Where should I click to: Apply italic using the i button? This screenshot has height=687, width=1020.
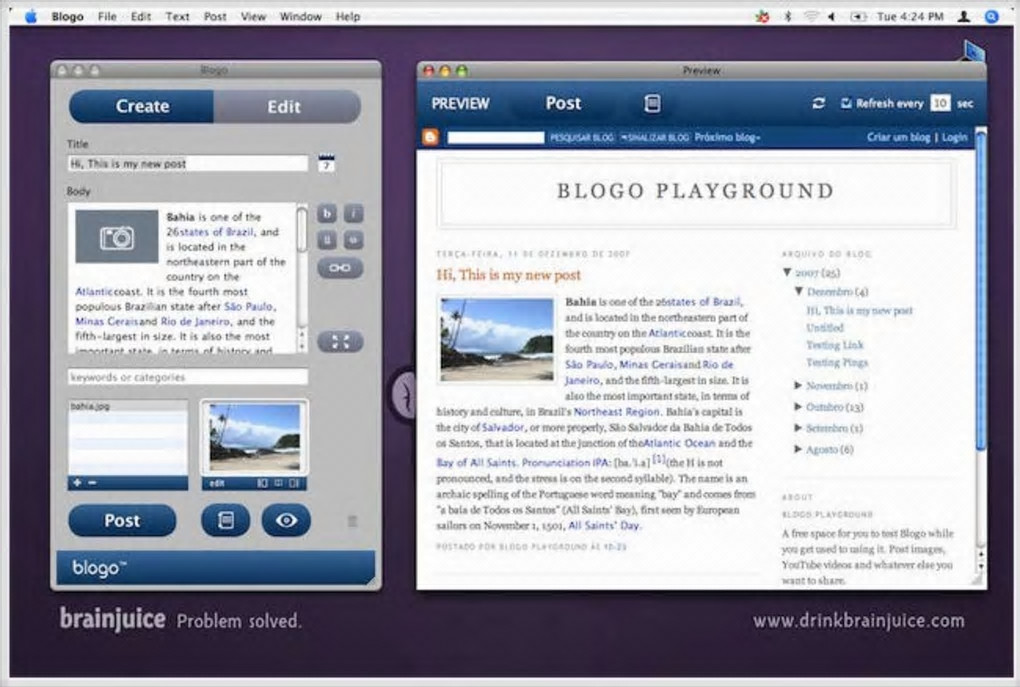click(353, 213)
